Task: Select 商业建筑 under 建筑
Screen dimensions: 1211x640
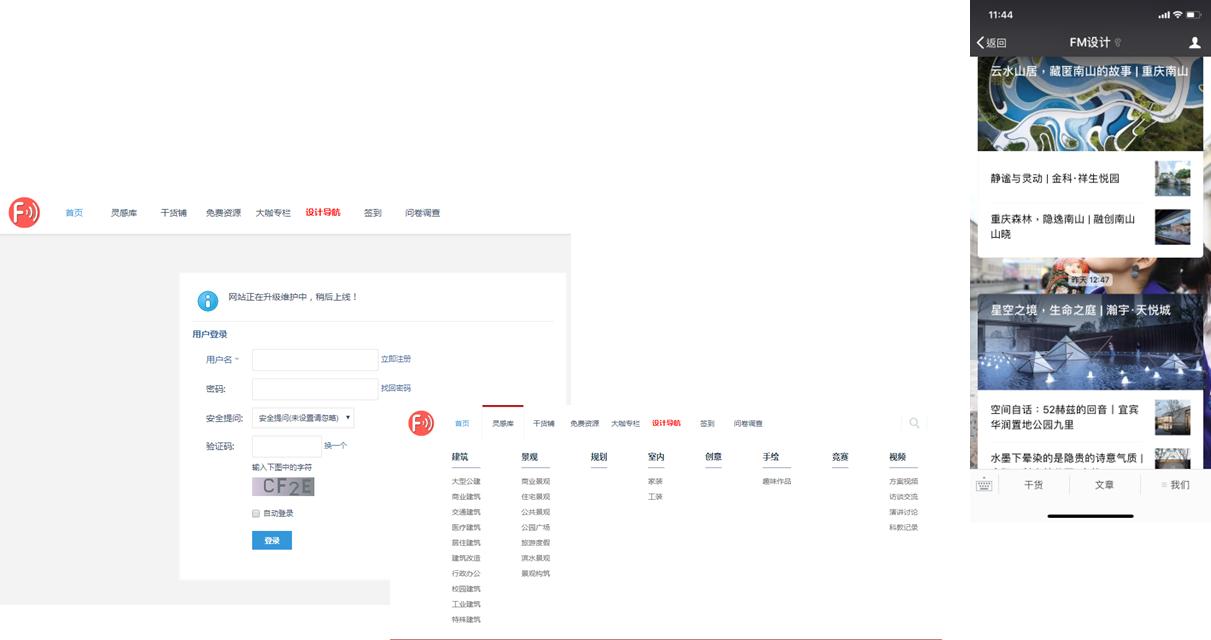Action: click(x=466, y=497)
